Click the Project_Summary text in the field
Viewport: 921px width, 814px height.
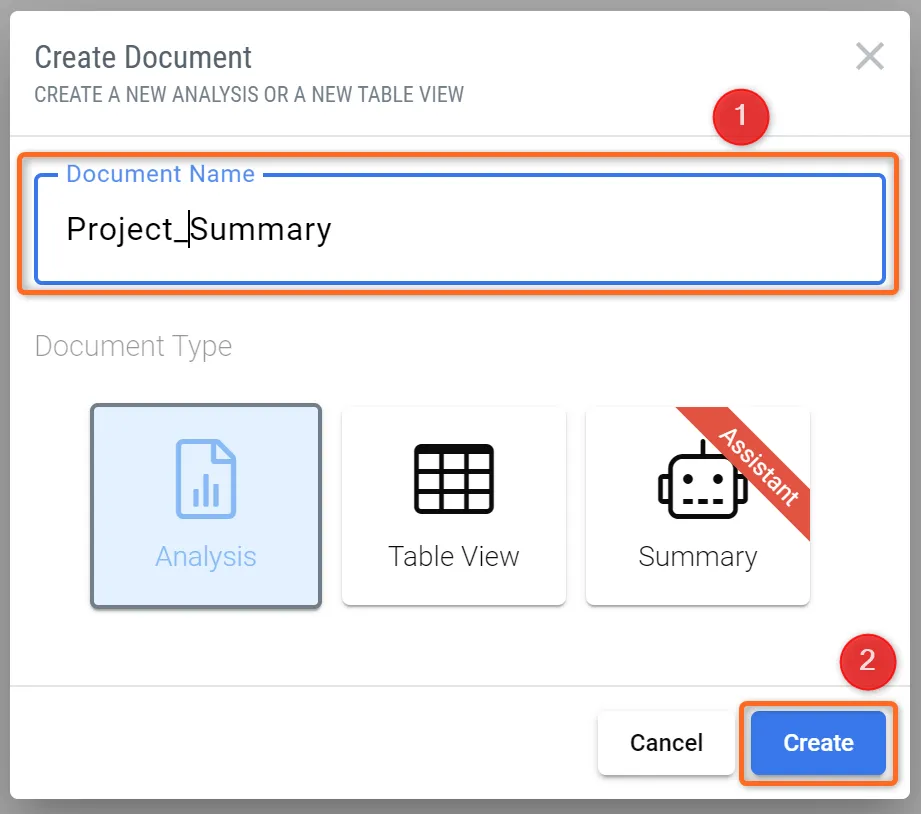pos(198,230)
